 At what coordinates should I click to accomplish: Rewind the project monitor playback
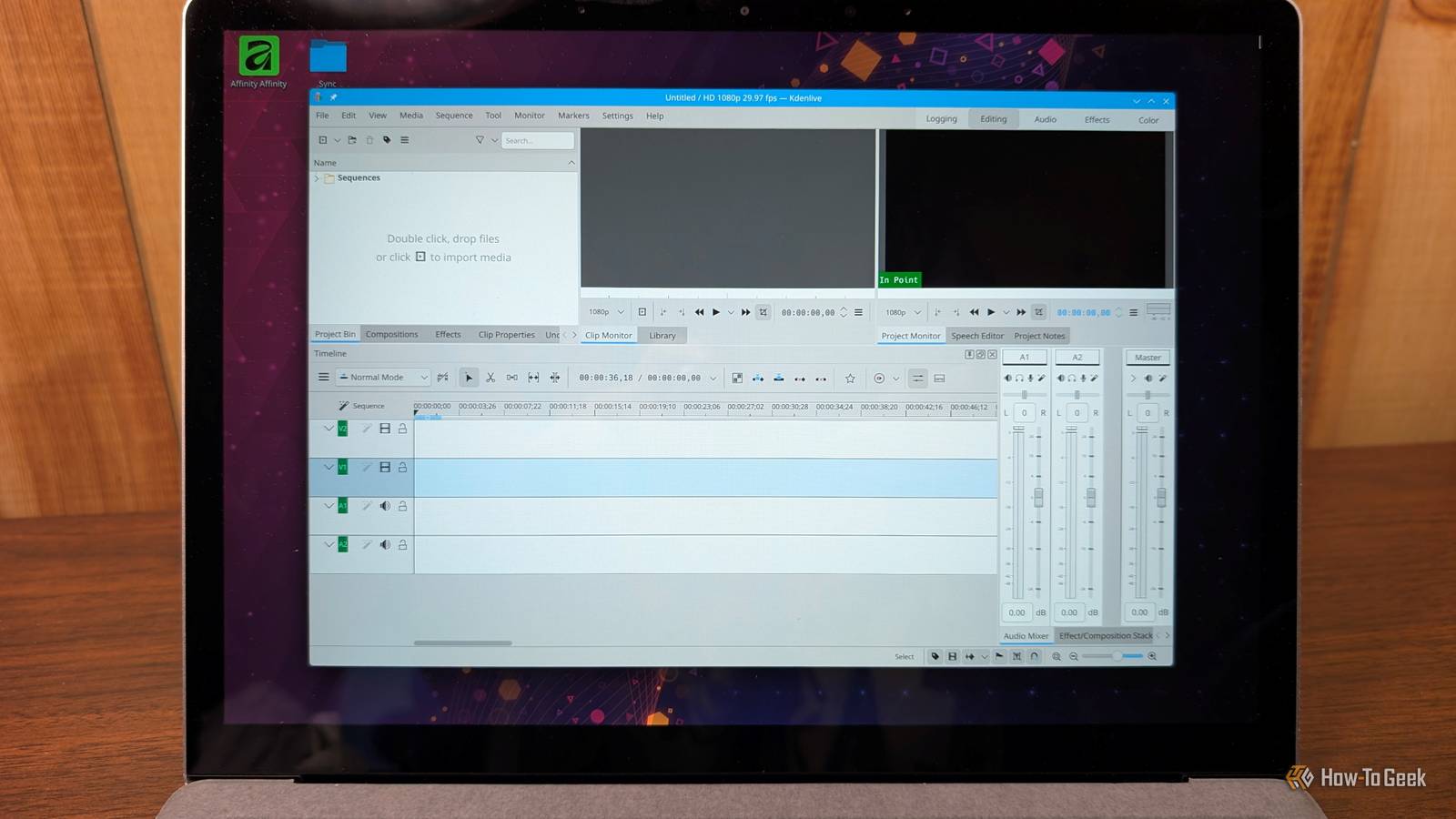click(x=975, y=312)
